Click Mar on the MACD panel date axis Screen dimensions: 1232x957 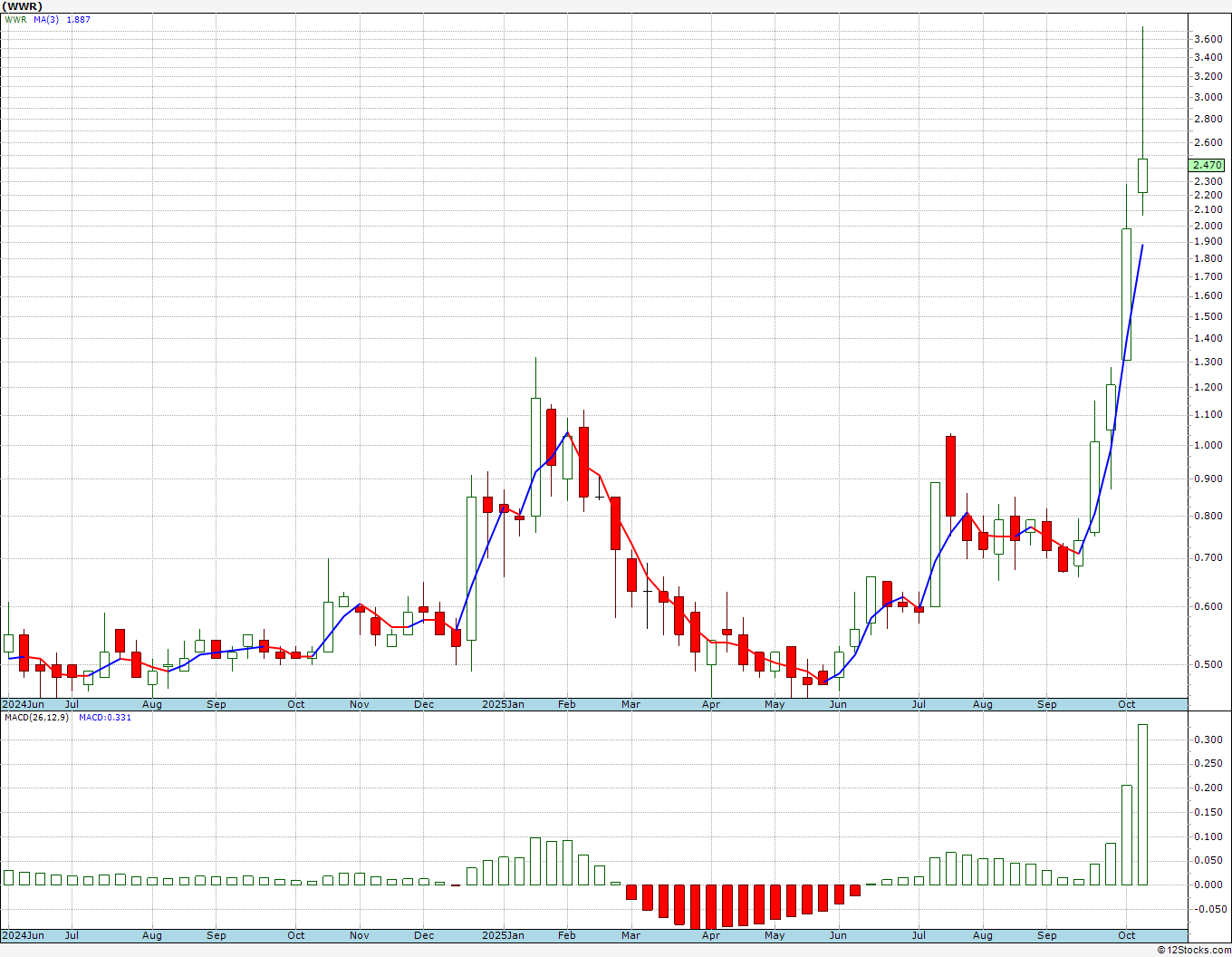coord(630,935)
